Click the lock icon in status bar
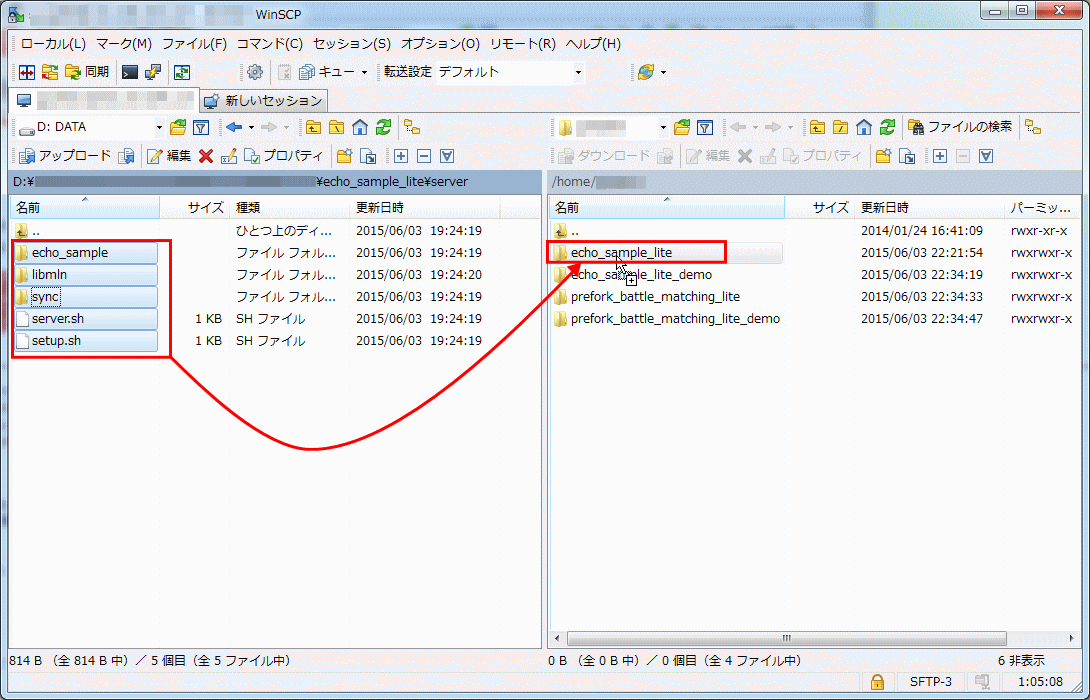Screen dimensions: 1090x700 tap(877, 681)
